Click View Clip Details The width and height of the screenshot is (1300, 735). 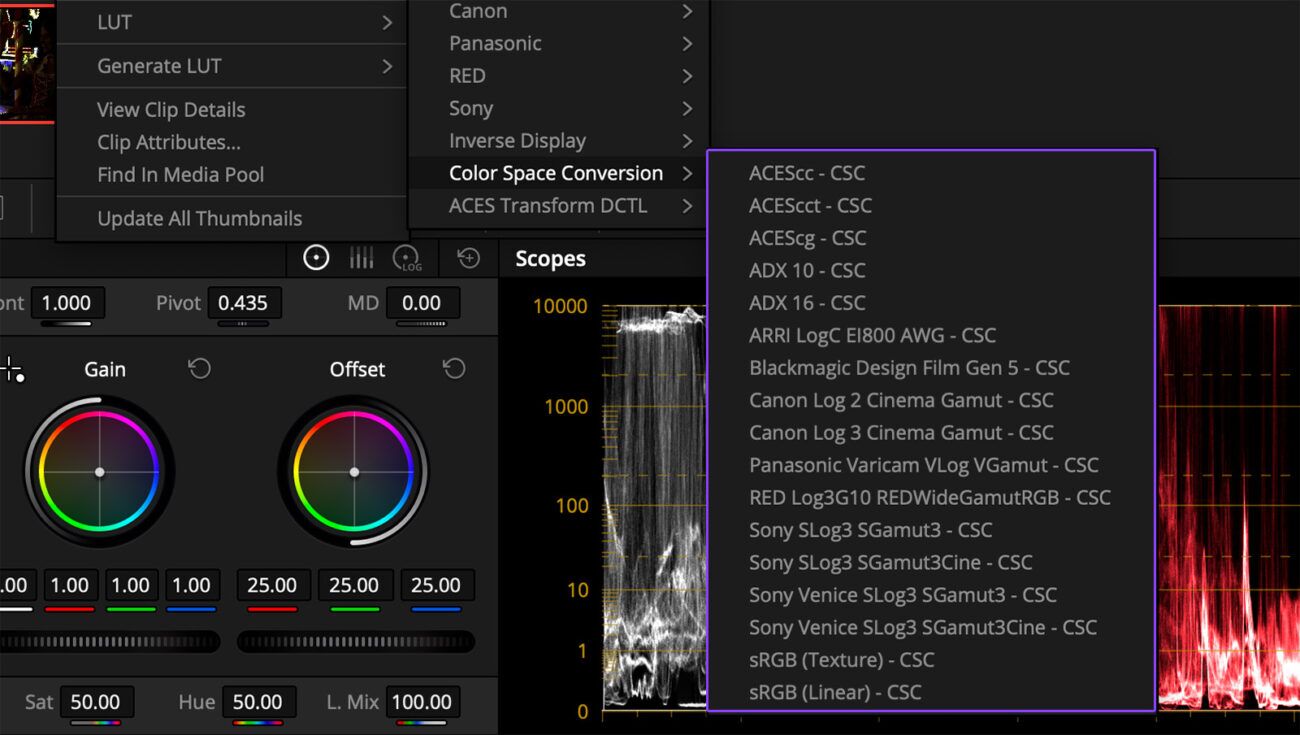[170, 109]
